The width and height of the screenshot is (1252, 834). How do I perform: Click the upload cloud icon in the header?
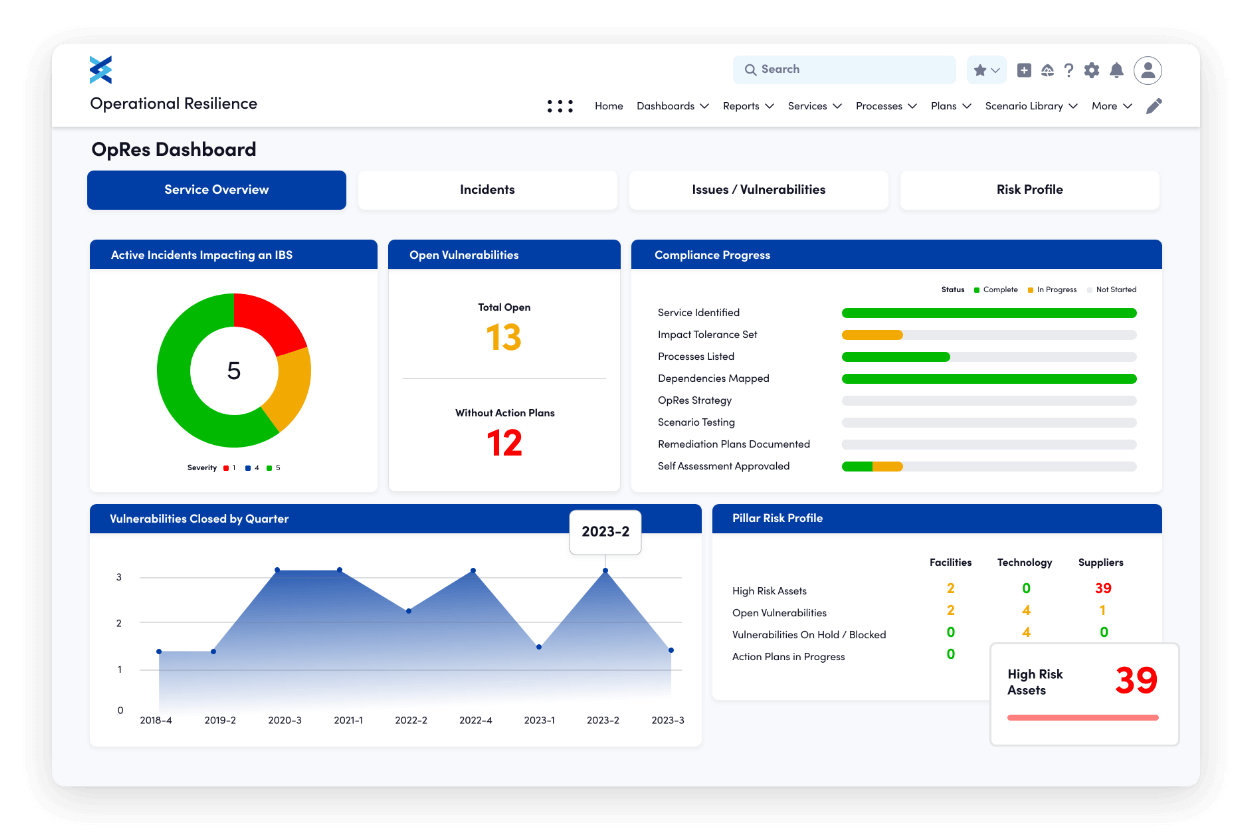[1046, 70]
